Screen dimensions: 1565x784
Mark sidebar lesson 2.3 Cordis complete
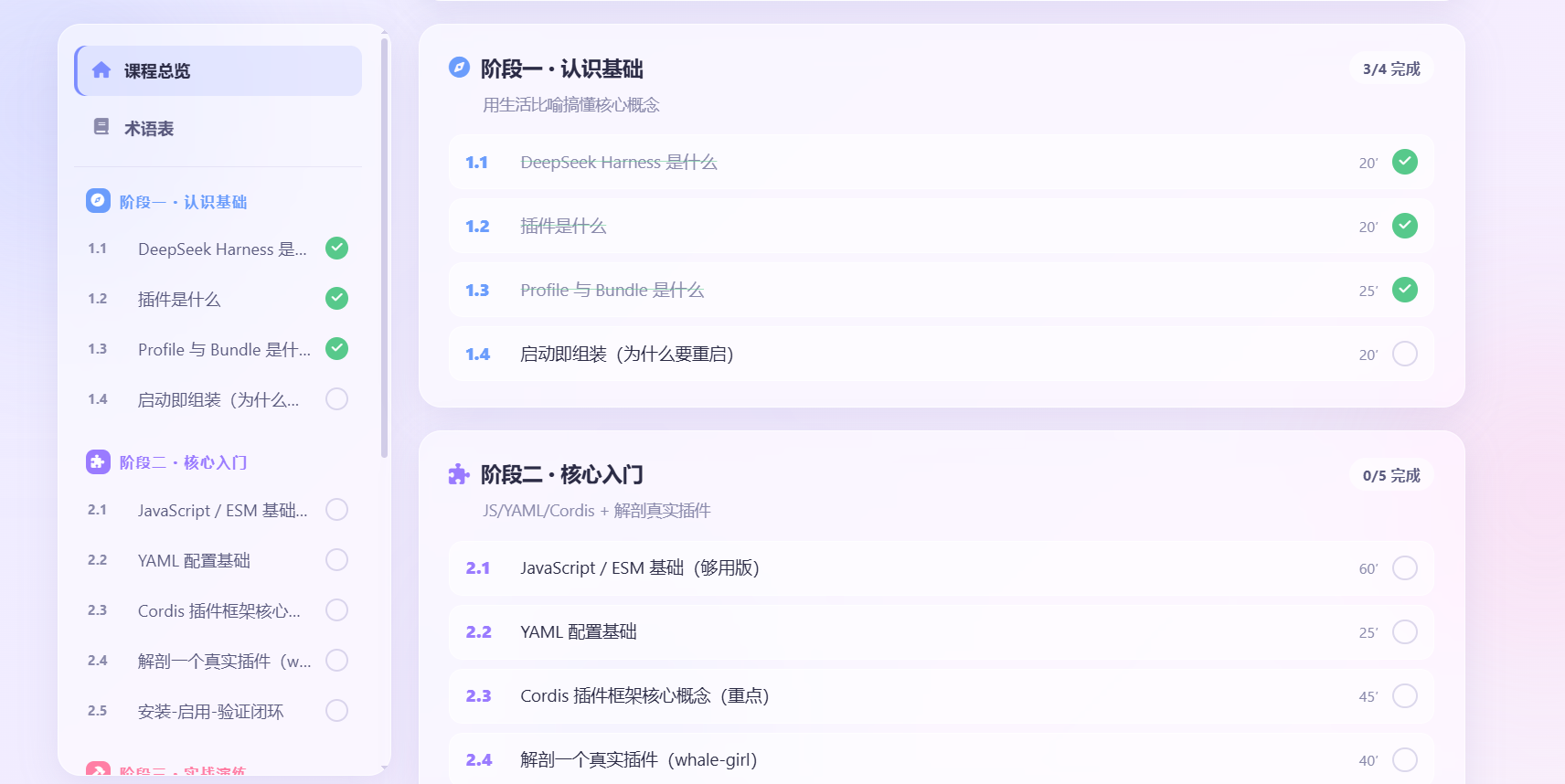coord(337,609)
